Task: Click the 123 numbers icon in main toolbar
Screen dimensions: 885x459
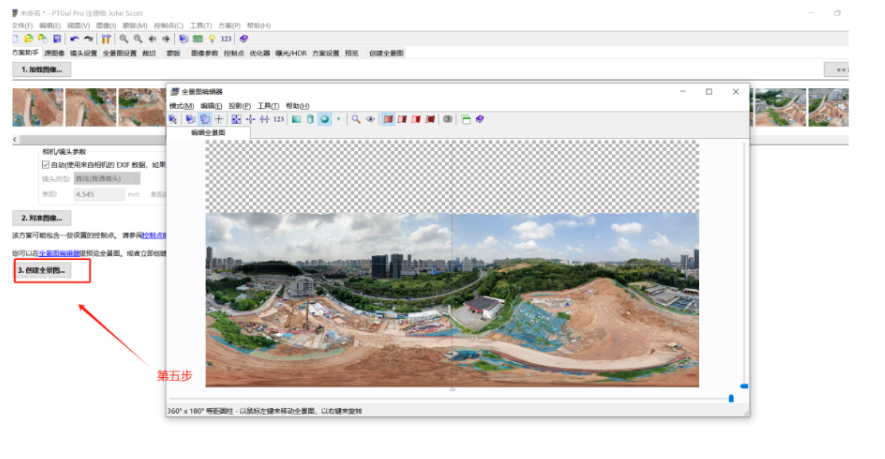Action: coord(226,38)
